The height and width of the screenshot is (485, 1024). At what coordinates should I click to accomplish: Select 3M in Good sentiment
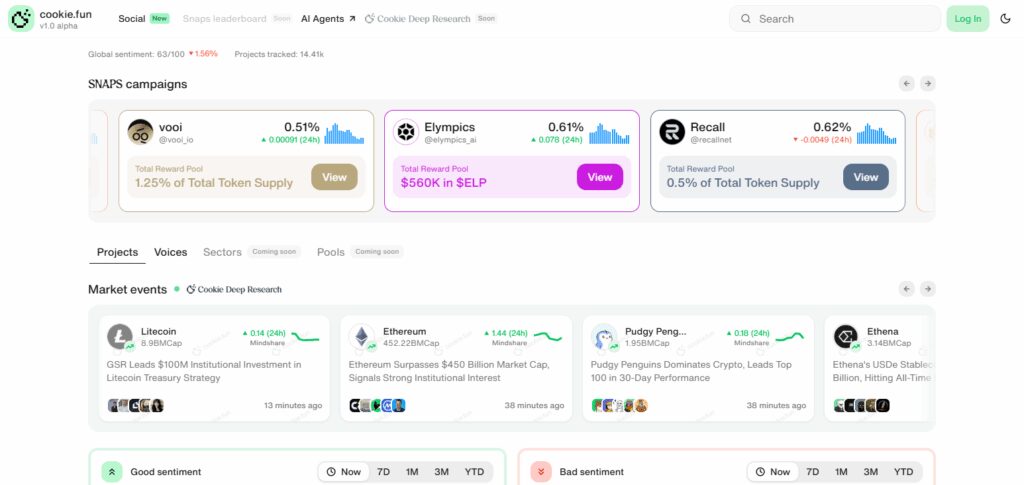[x=441, y=472]
